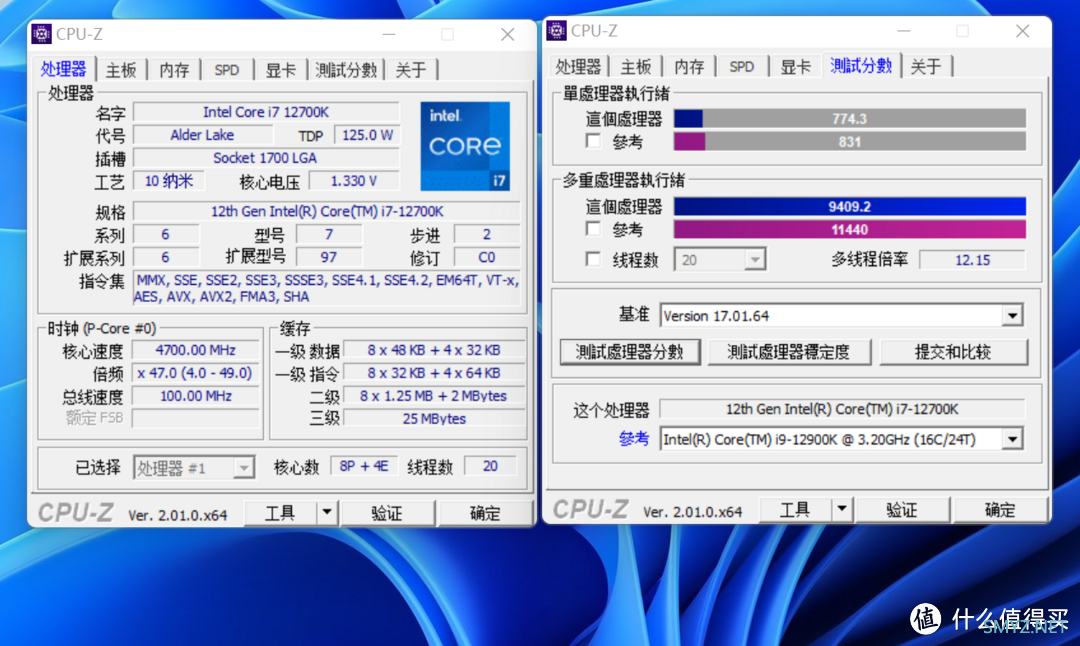Click the 代号 value Alder Lake
Screen dimensions: 1080x646
(202, 135)
